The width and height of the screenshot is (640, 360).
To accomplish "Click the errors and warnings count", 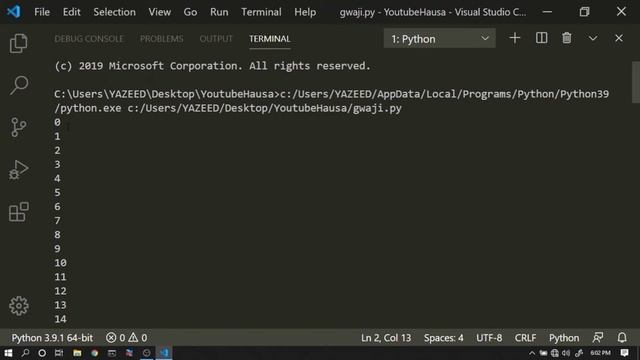I will 127,338.
